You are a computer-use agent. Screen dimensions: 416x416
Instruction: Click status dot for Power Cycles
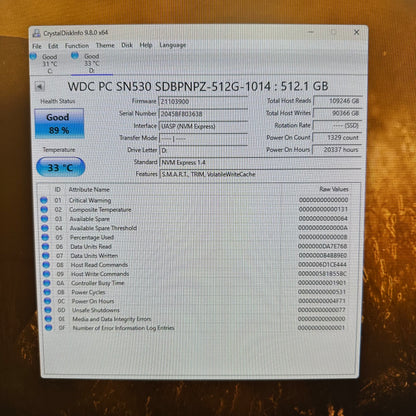[x=47, y=292]
